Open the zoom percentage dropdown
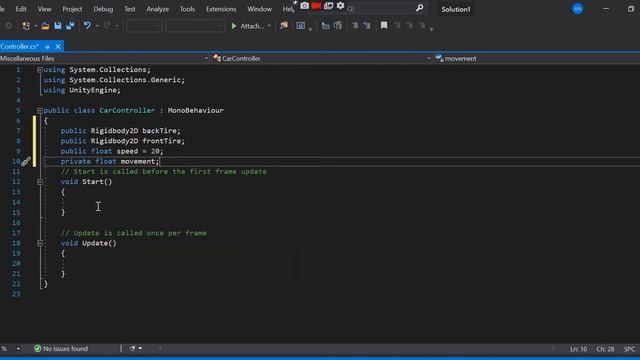The height and width of the screenshot is (360, 640). (18, 349)
